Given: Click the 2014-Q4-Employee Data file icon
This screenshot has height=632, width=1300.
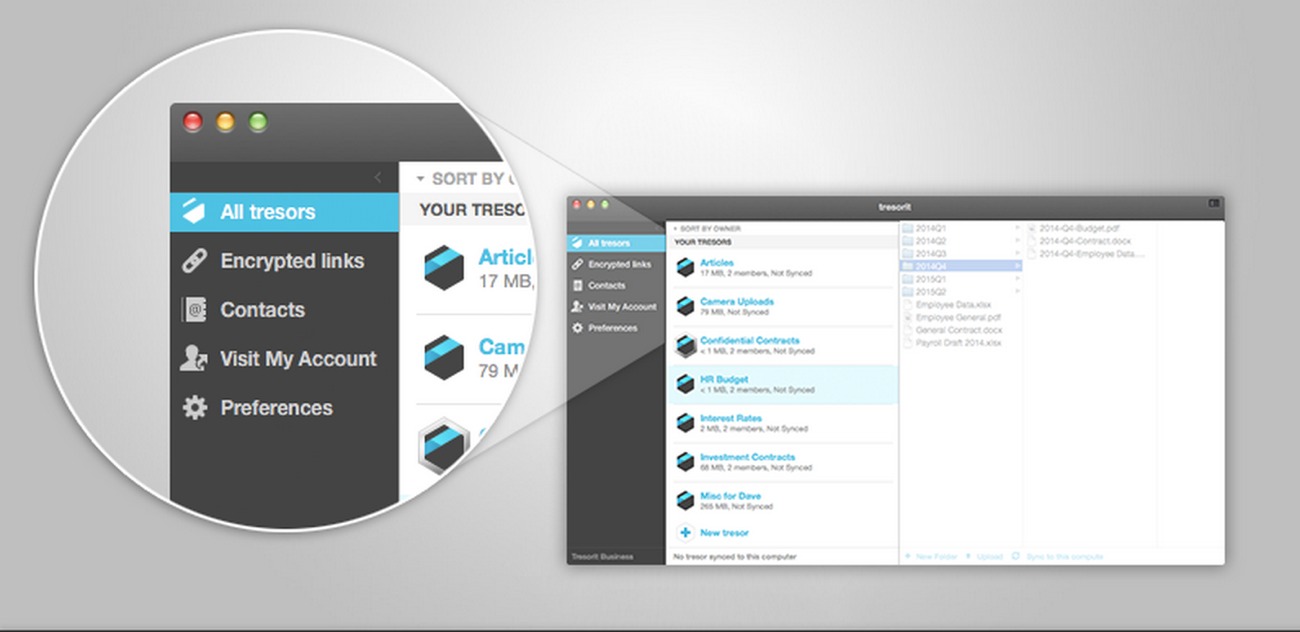Looking at the screenshot, I should [1032, 254].
